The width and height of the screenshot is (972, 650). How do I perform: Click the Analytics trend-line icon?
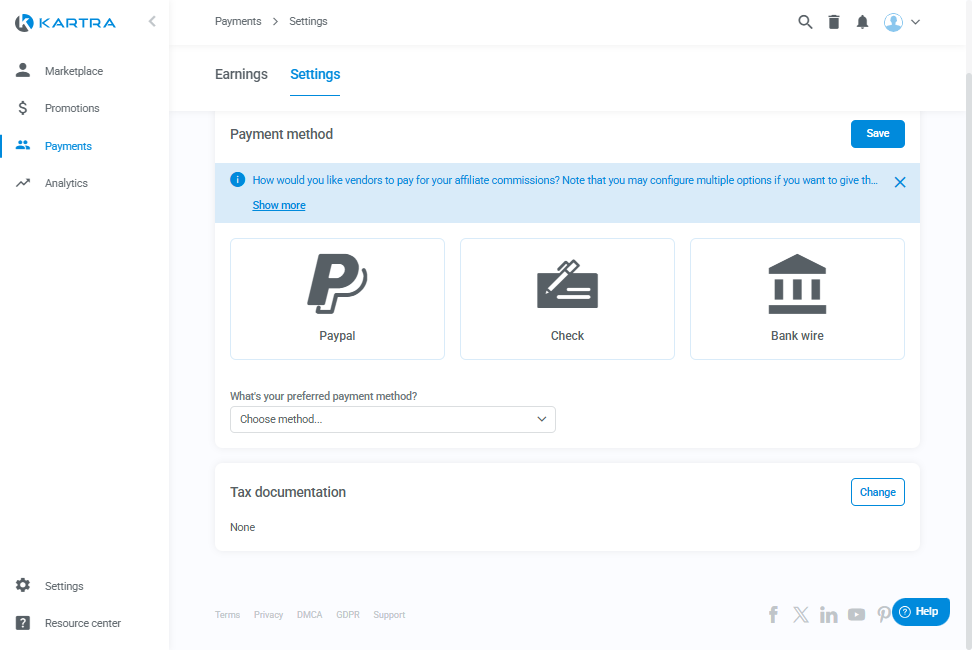23,183
